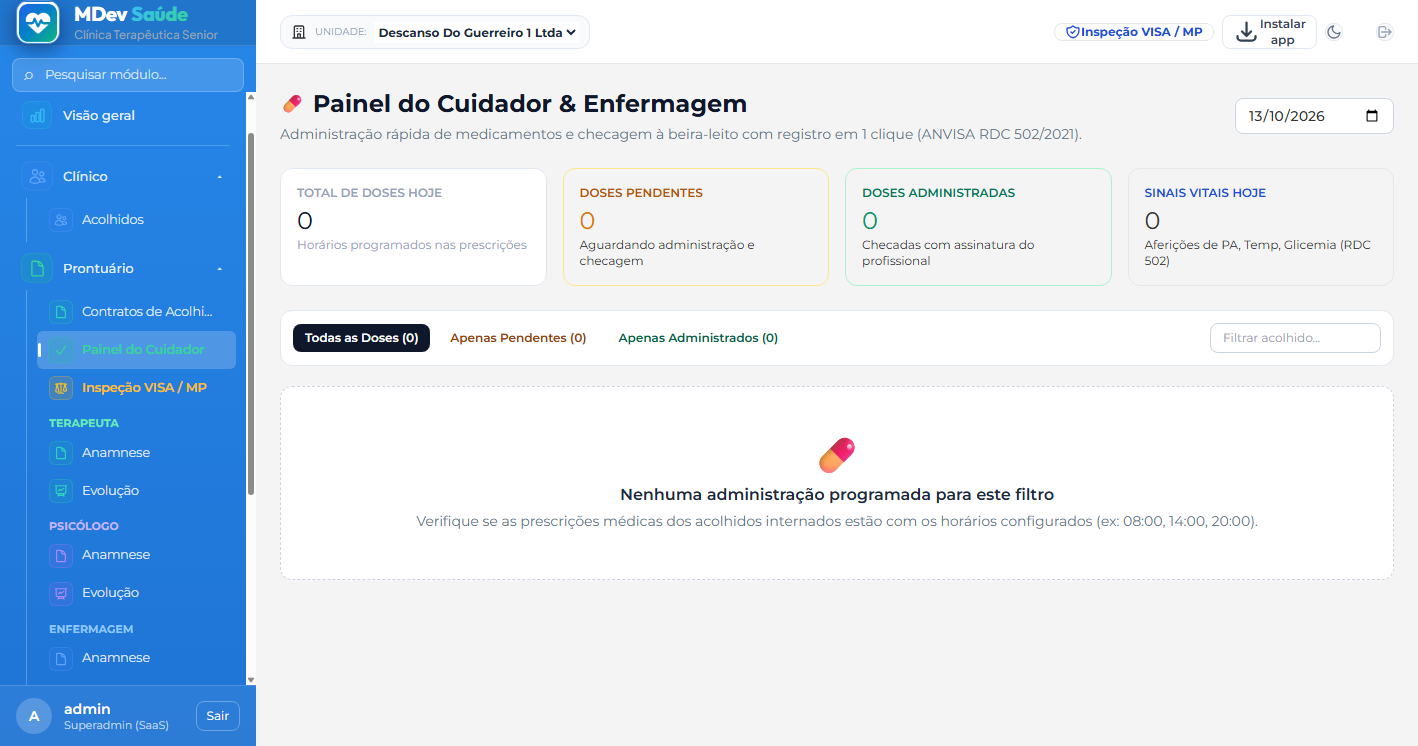Image resolution: width=1418 pixels, height=746 pixels.
Task: Show the Apenas Administrados tab
Action: [x=698, y=338]
